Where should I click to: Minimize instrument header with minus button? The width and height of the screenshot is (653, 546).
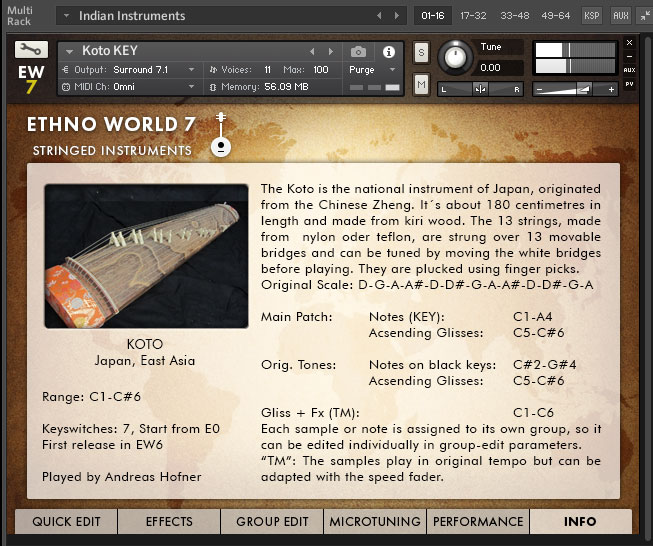[629, 56]
